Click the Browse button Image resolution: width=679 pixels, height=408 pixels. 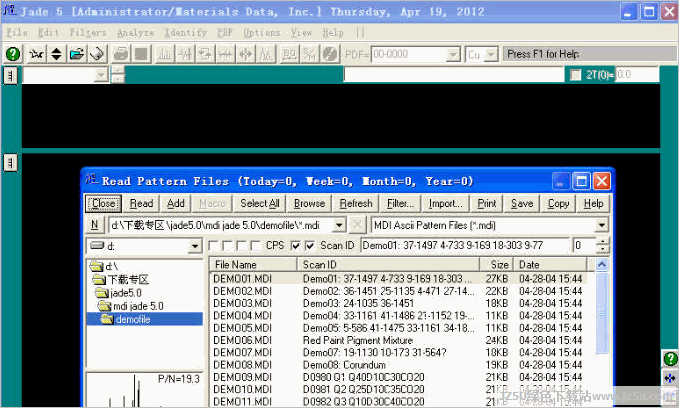point(309,203)
